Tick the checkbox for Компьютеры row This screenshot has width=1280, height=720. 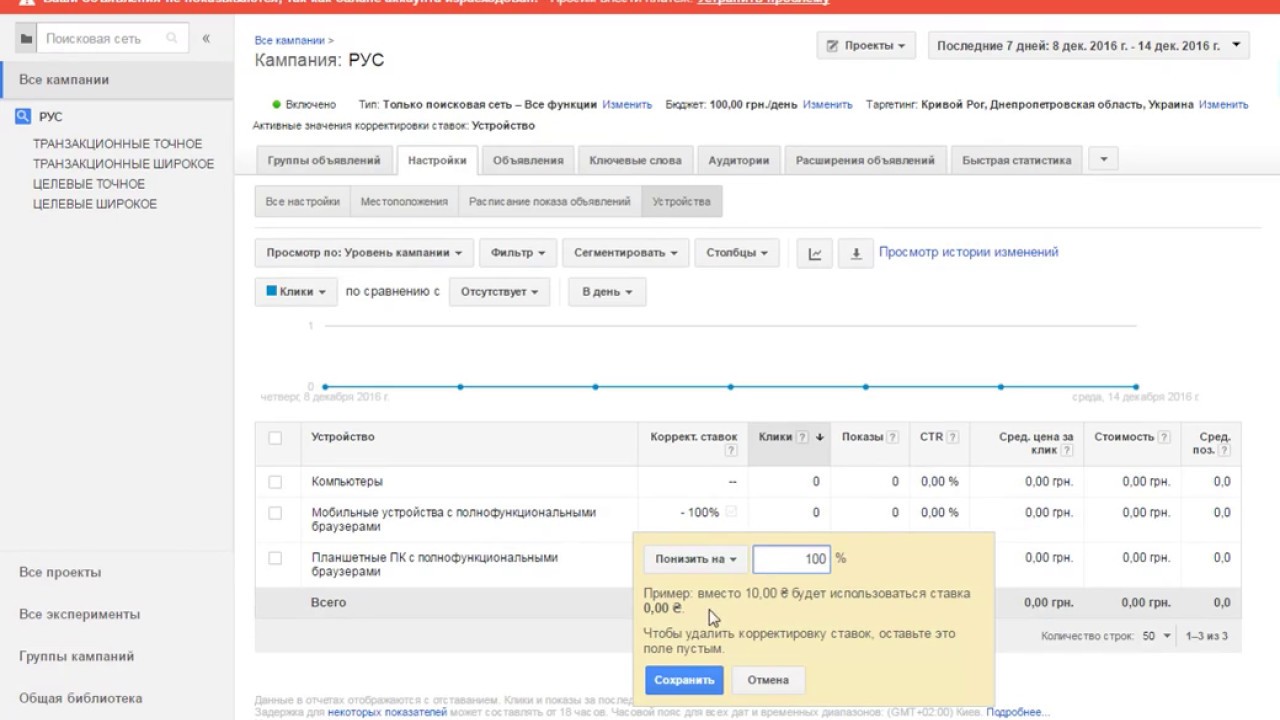pyautogui.click(x=275, y=482)
